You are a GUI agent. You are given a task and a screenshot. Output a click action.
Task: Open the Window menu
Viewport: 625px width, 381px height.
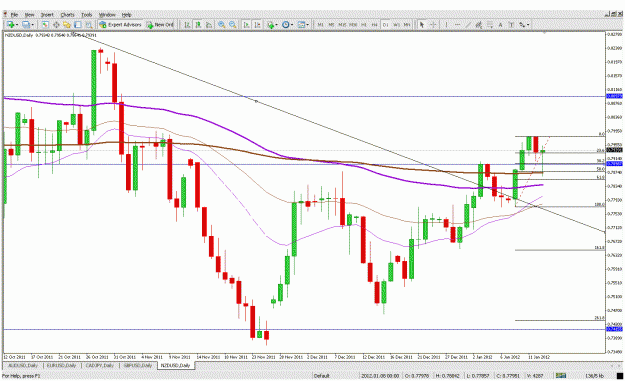tap(107, 15)
